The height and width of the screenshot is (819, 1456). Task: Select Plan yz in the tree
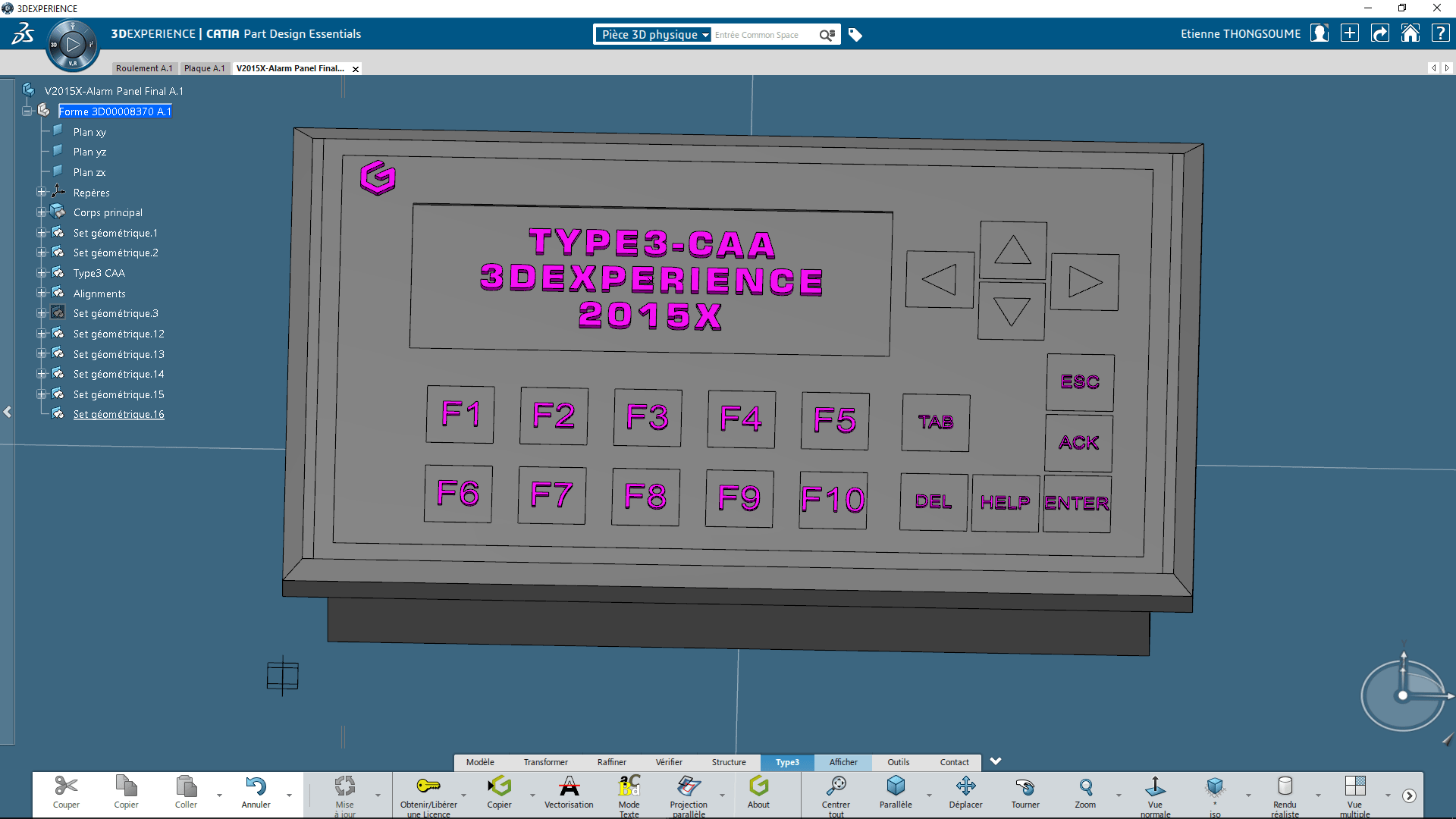[89, 152]
